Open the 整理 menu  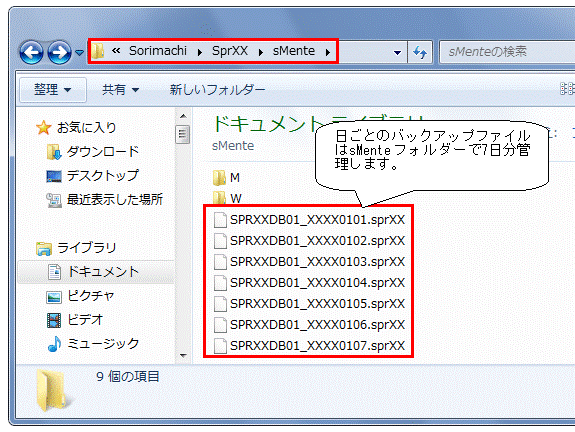pos(53,89)
